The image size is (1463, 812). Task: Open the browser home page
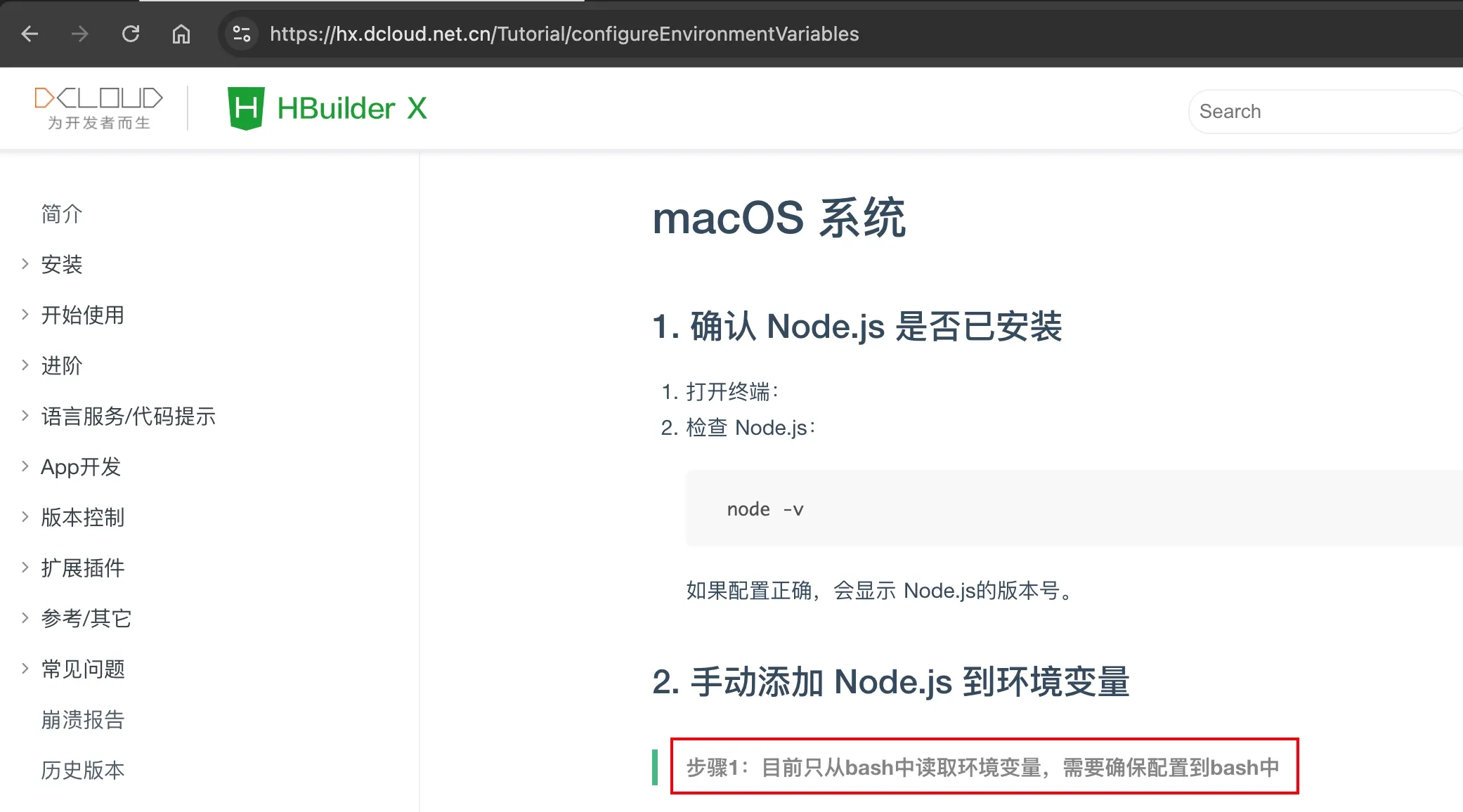(x=181, y=34)
